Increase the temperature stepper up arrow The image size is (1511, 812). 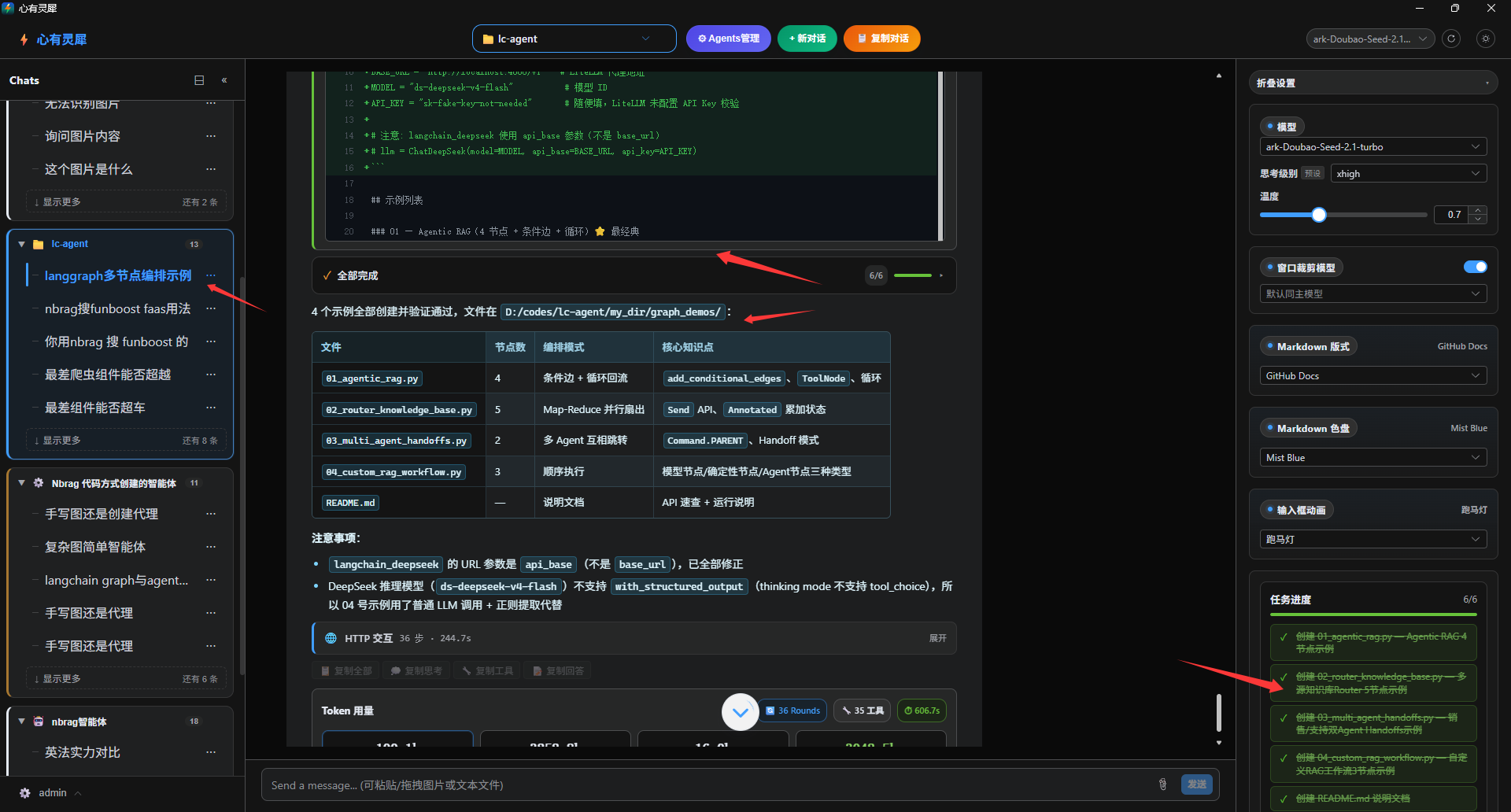pos(1478,210)
